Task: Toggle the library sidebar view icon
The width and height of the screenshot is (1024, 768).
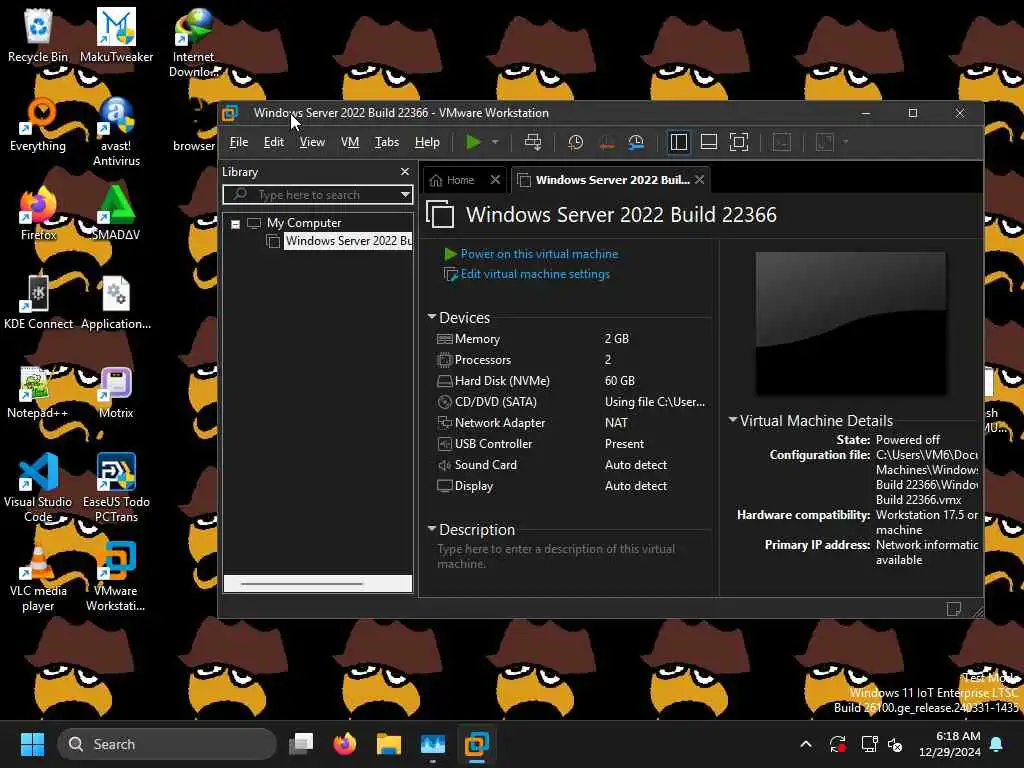Action: click(679, 142)
